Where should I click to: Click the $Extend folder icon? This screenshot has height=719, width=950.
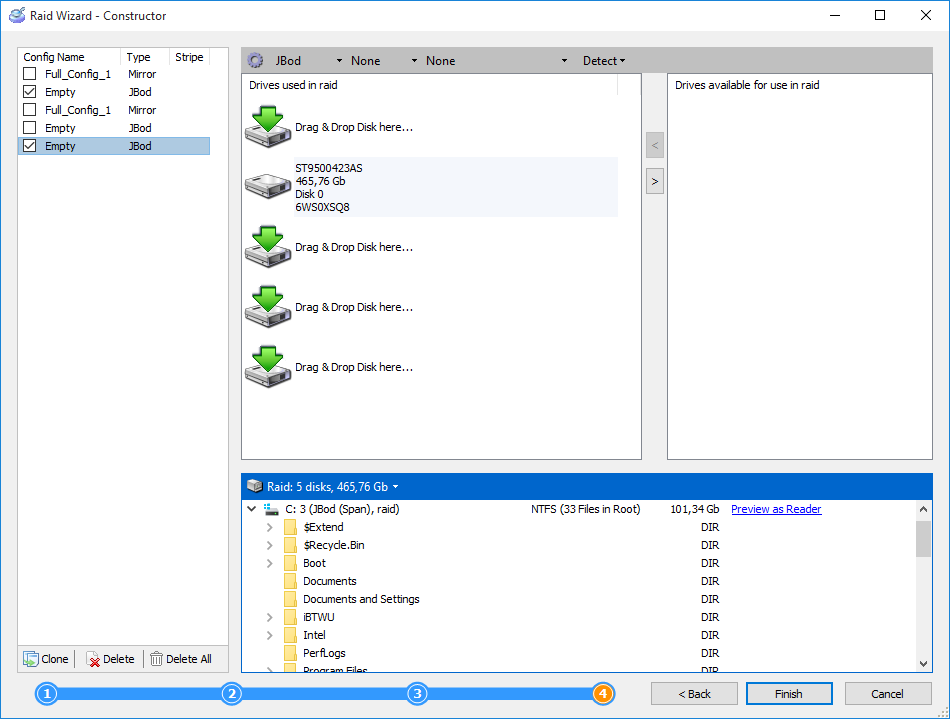coord(290,528)
